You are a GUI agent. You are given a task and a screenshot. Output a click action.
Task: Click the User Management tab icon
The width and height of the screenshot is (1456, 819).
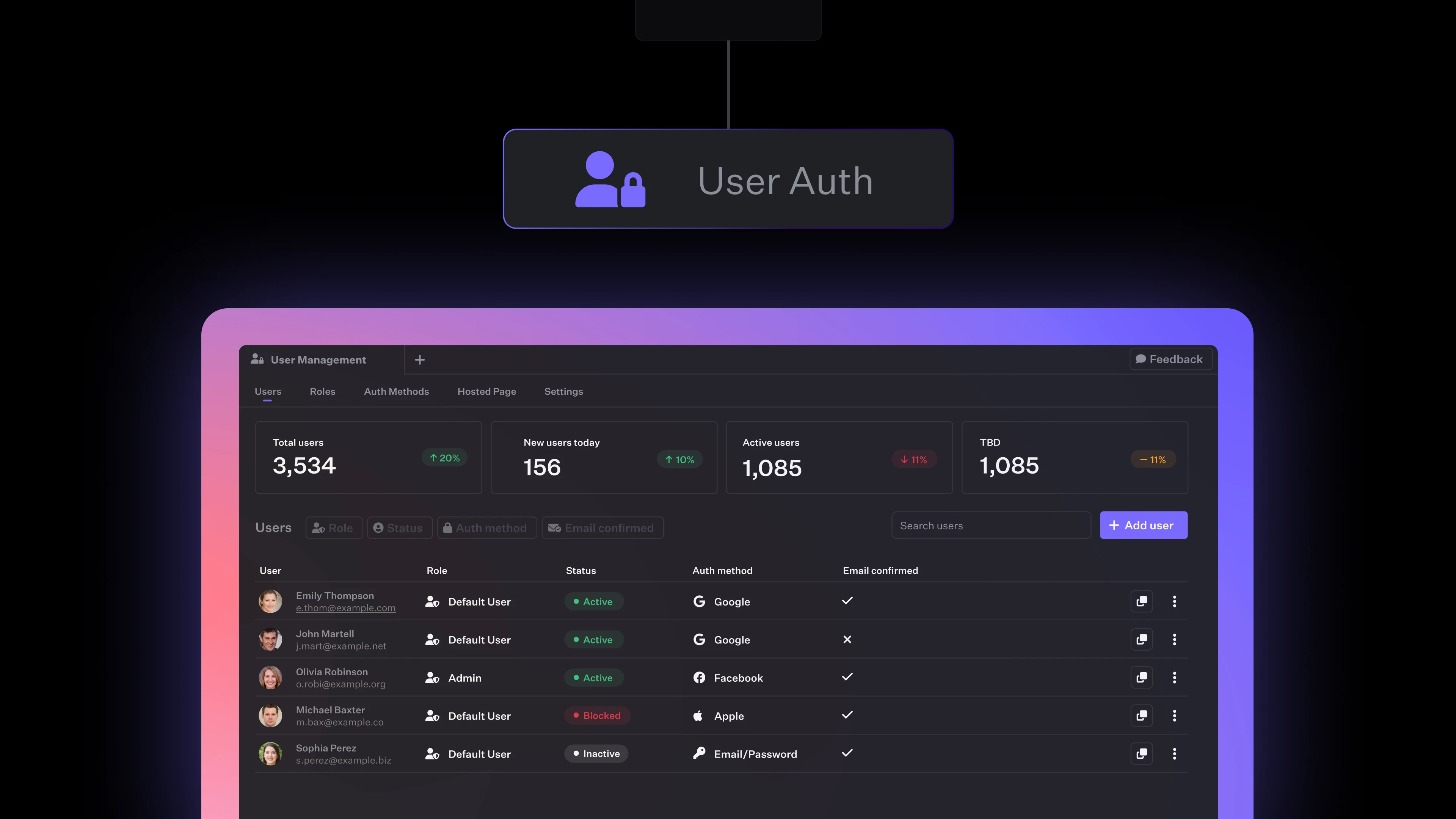pyautogui.click(x=257, y=359)
